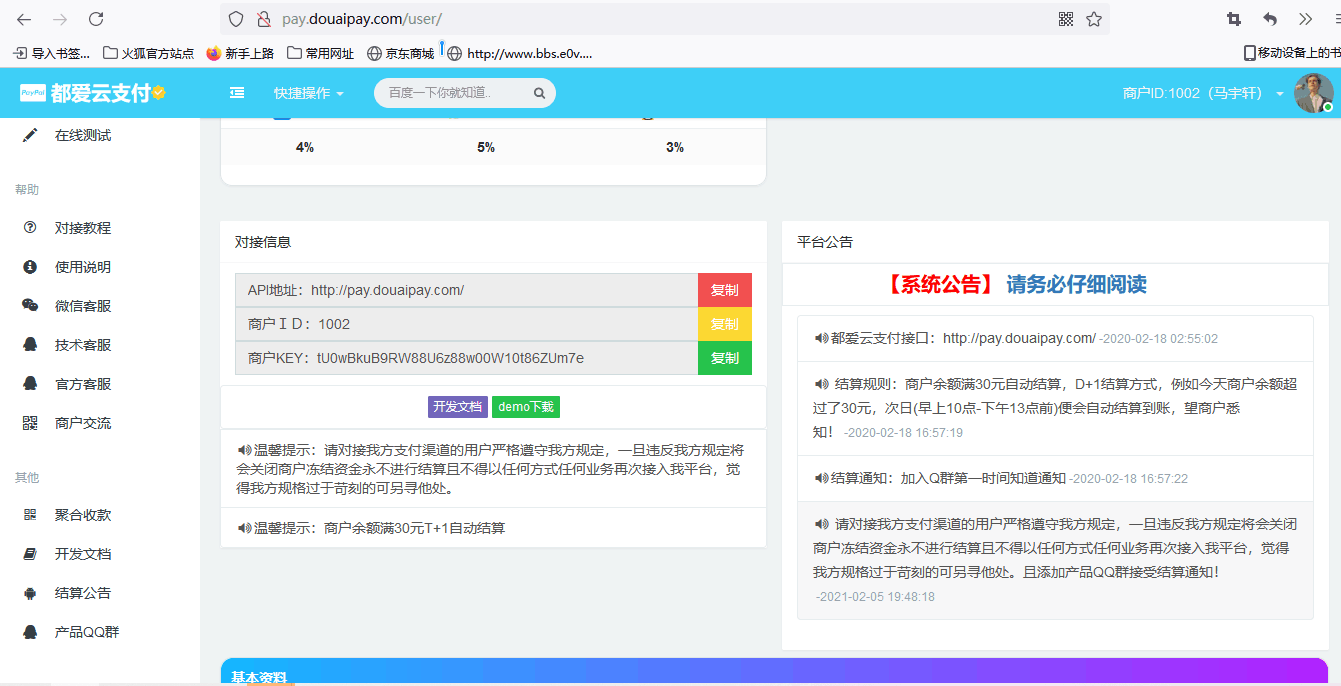Click the 百度一下 search input field
1341x686 pixels.
point(450,92)
